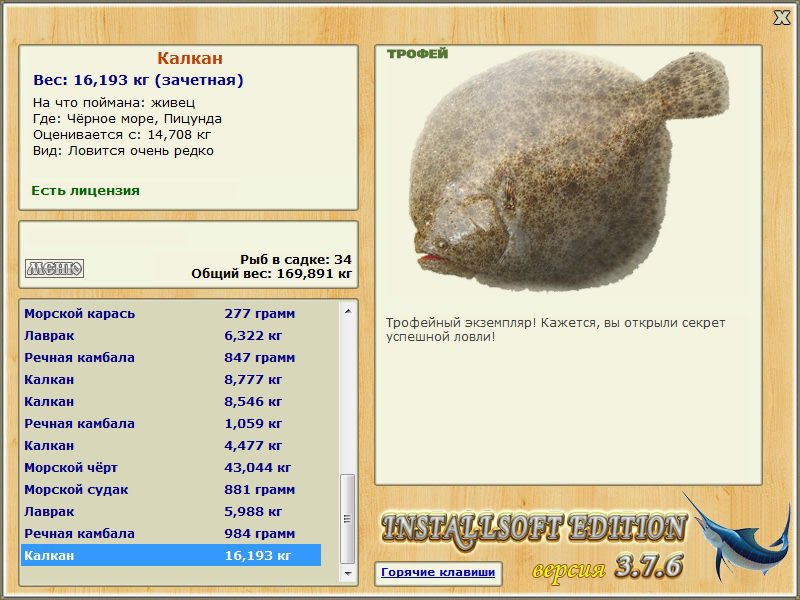The width and height of the screenshot is (800, 600).
Task: Select the Речная камбала 984 грамм row
Action: pos(171,533)
